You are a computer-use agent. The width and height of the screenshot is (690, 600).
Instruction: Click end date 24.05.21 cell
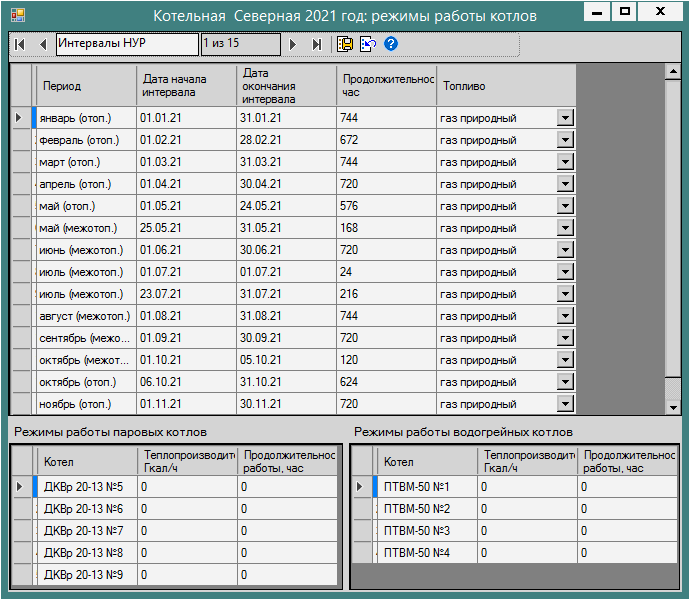pyautogui.click(x=286, y=206)
